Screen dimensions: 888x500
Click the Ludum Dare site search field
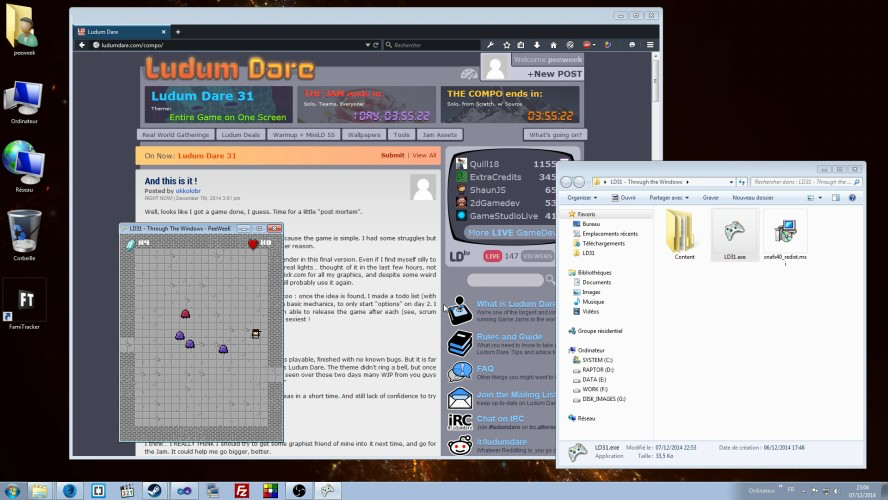pyautogui.click(x=505, y=280)
